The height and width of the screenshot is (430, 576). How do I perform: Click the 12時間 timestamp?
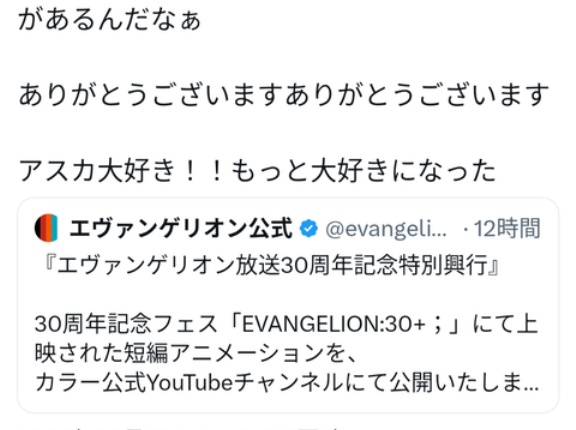(507, 228)
